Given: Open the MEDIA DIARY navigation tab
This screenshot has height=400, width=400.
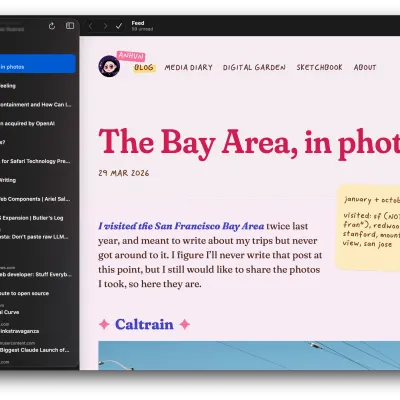Looking at the screenshot, I should coord(189,67).
